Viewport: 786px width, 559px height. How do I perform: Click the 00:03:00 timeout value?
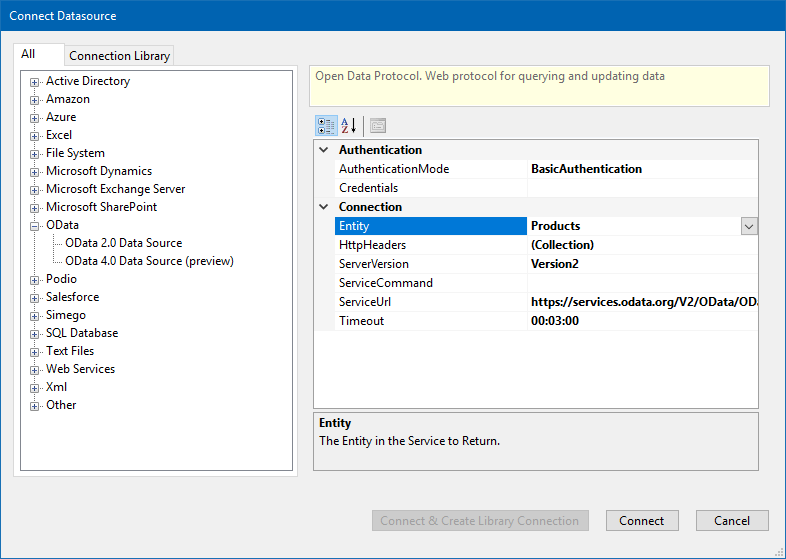tap(555, 321)
